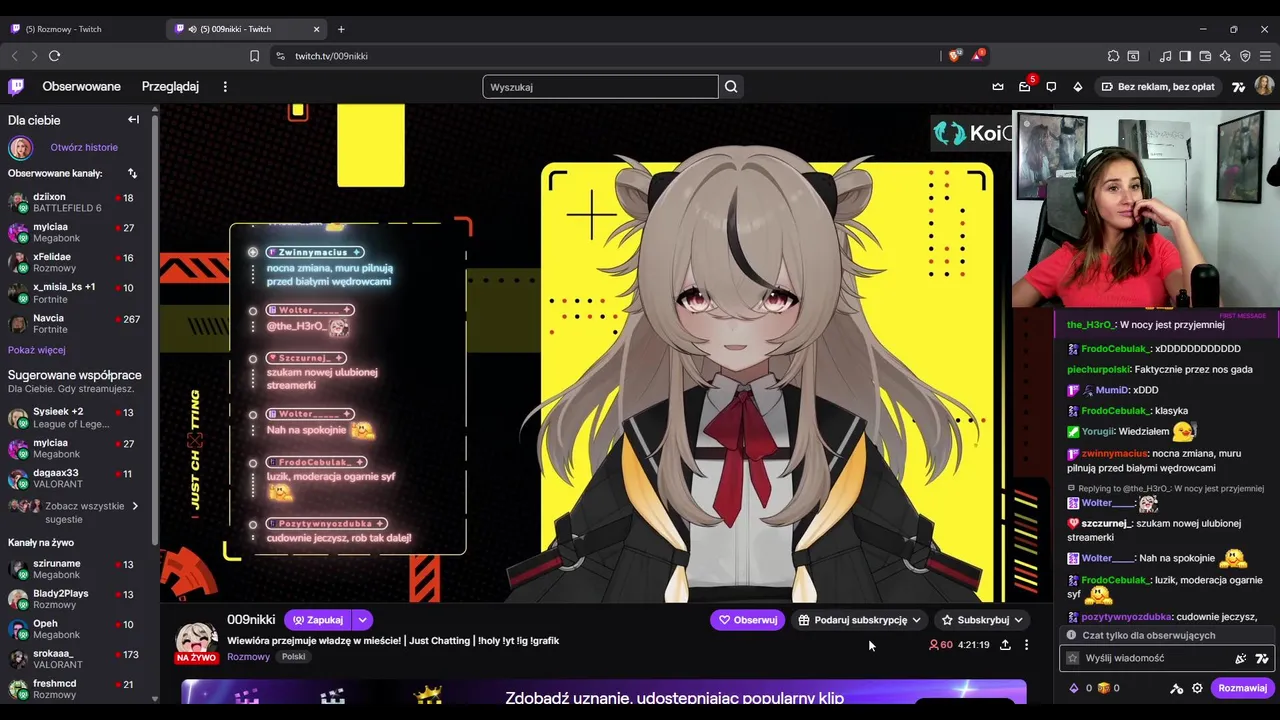
Task: Click Bez reklam, bez opłat button
Action: (x=1158, y=87)
